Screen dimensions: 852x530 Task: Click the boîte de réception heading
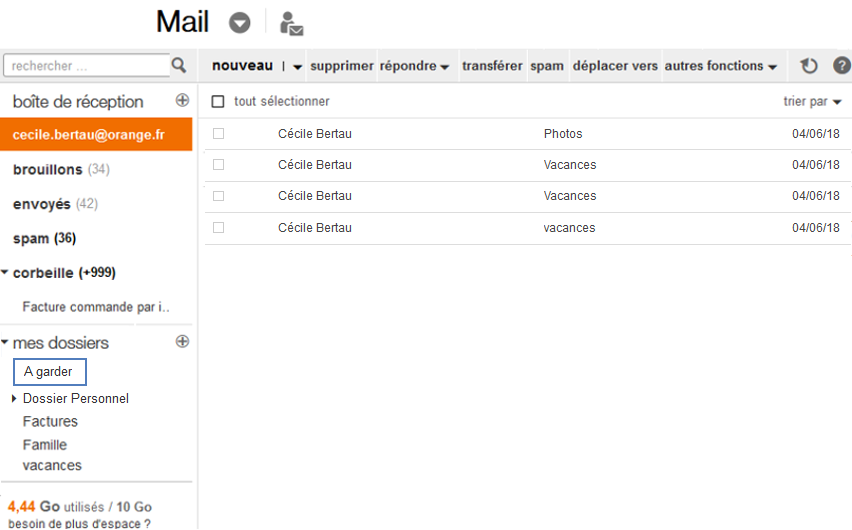point(78,102)
